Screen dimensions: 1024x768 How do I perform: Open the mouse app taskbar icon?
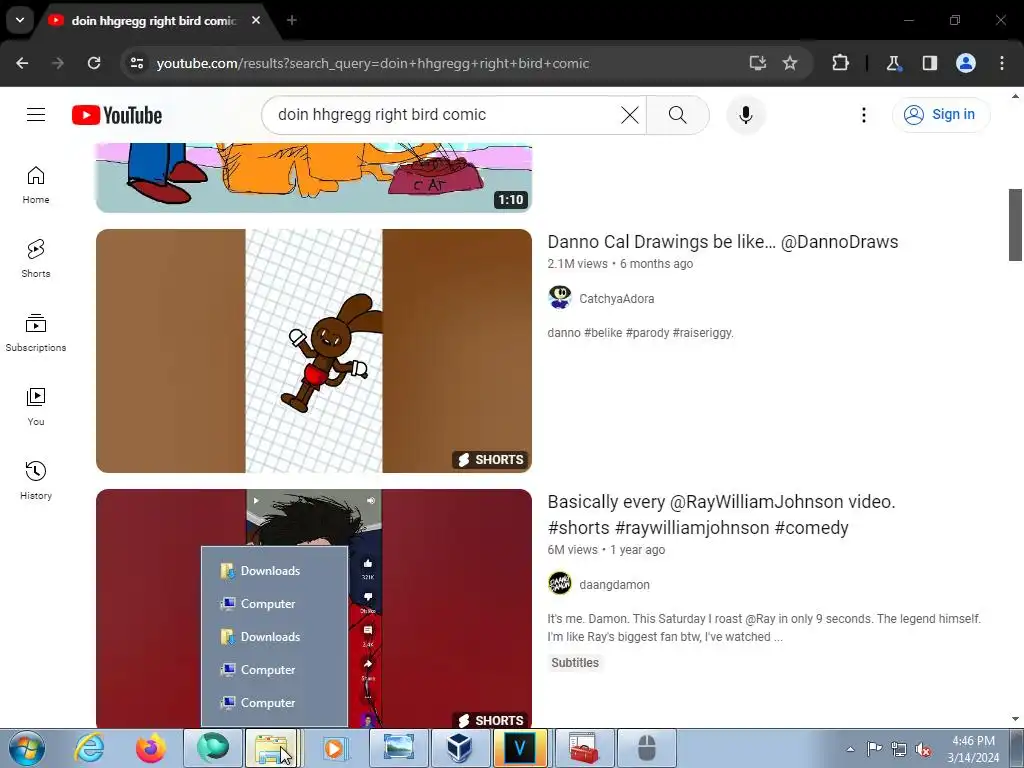coord(647,748)
